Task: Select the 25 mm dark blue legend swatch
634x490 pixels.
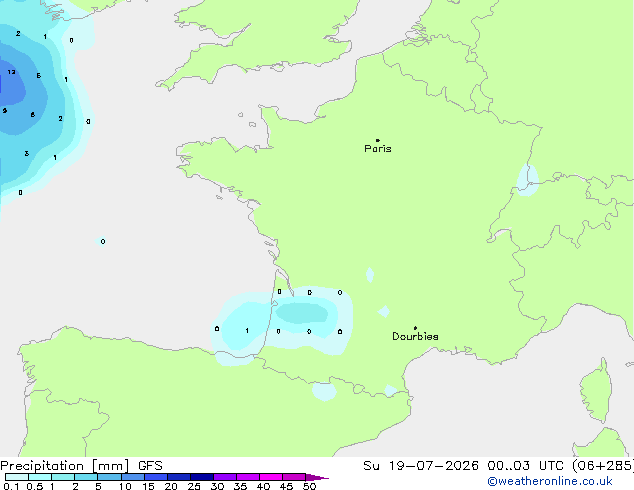Action: click(201, 477)
